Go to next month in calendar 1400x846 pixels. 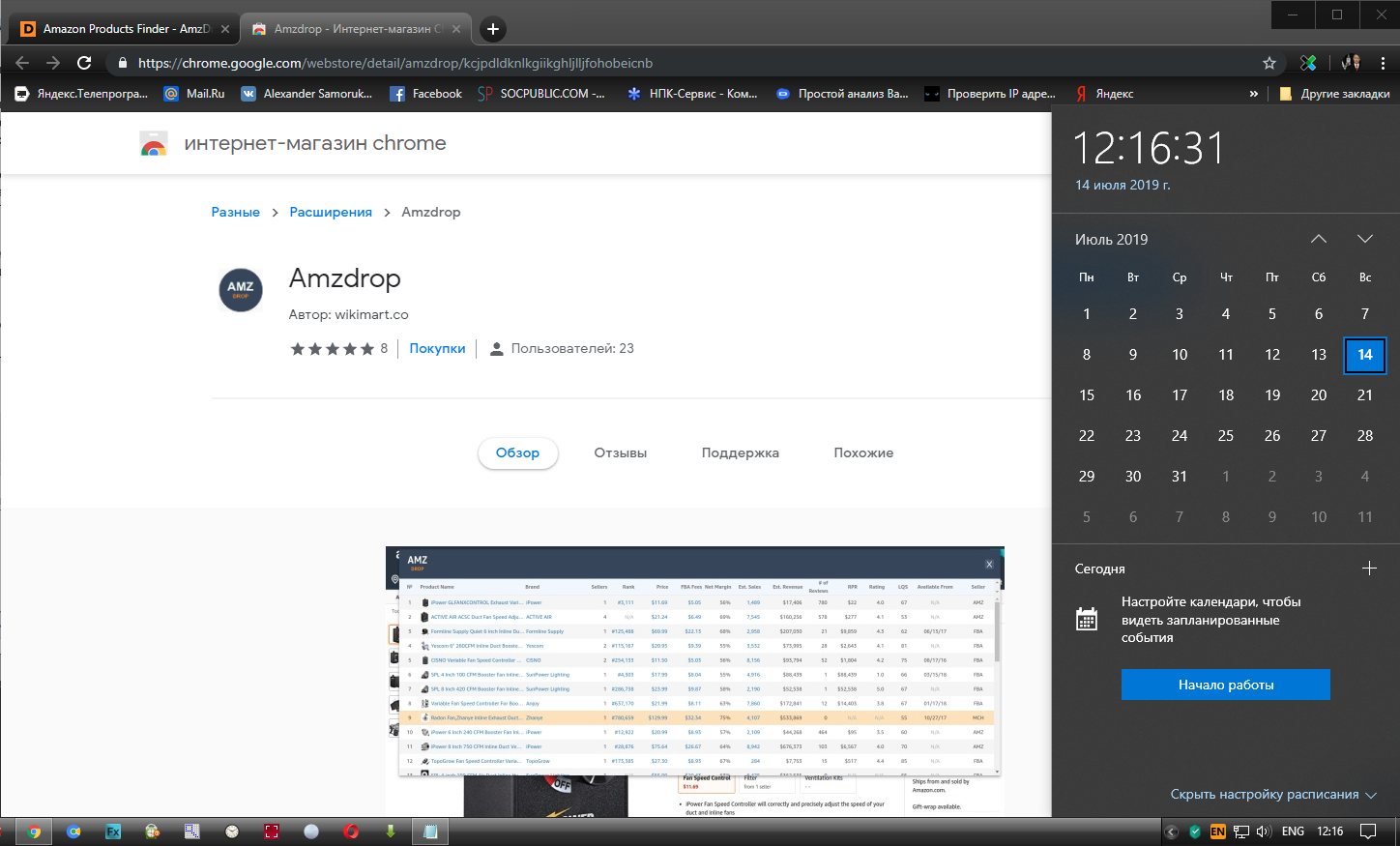pos(1365,239)
